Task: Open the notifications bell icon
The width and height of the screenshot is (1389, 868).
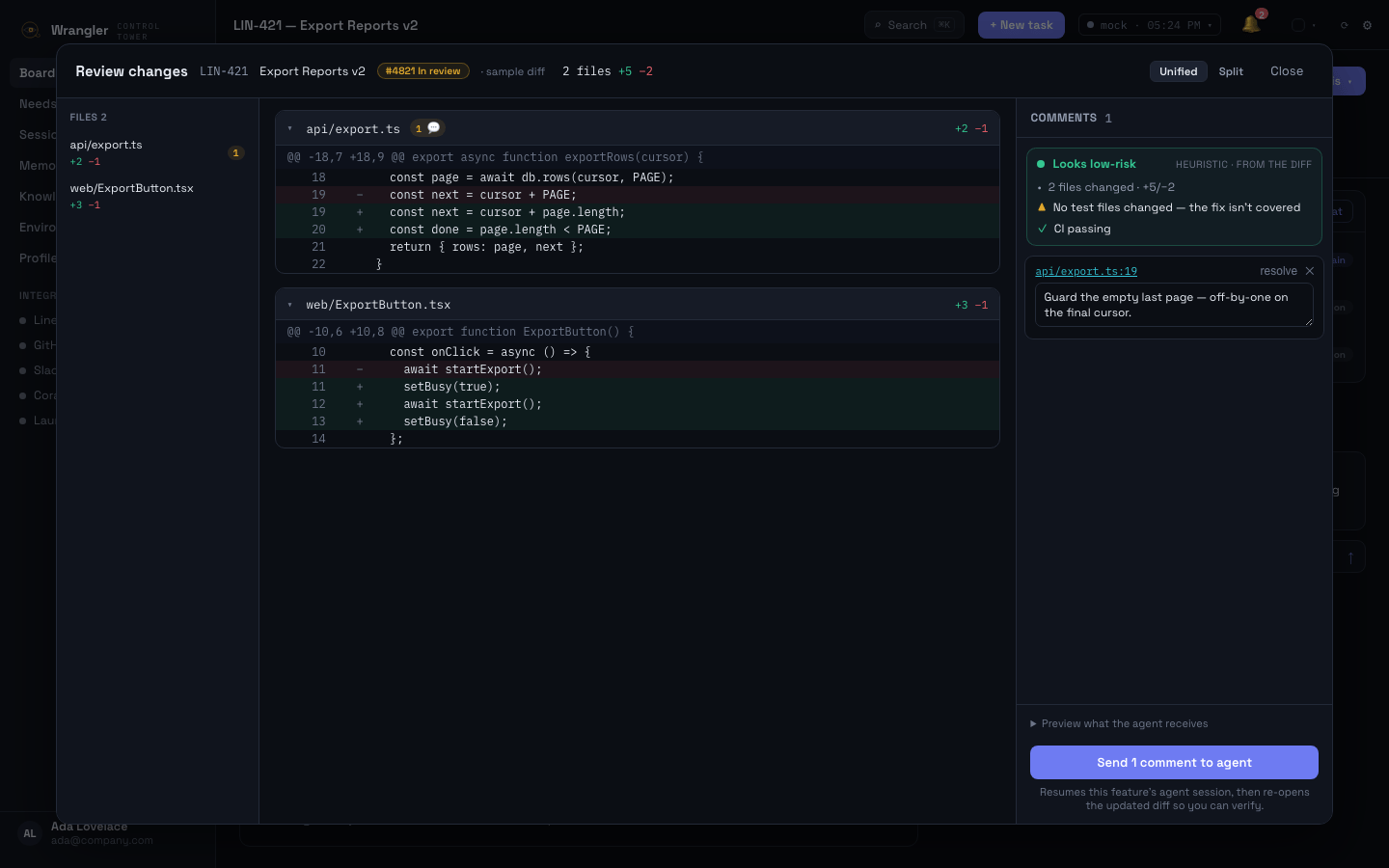Action: [x=1251, y=25]
